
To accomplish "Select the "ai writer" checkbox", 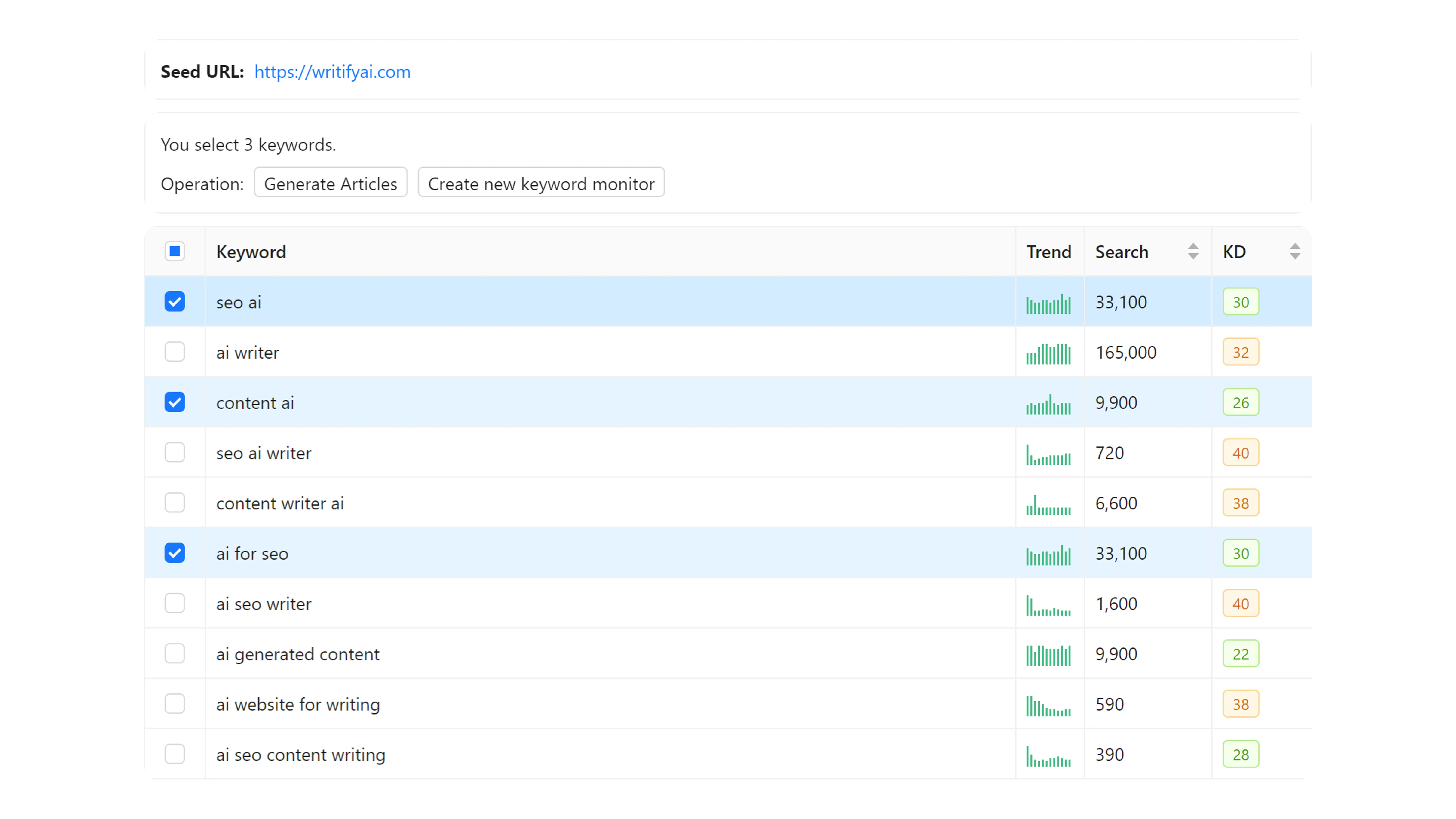I will click(x=175, y=352).
